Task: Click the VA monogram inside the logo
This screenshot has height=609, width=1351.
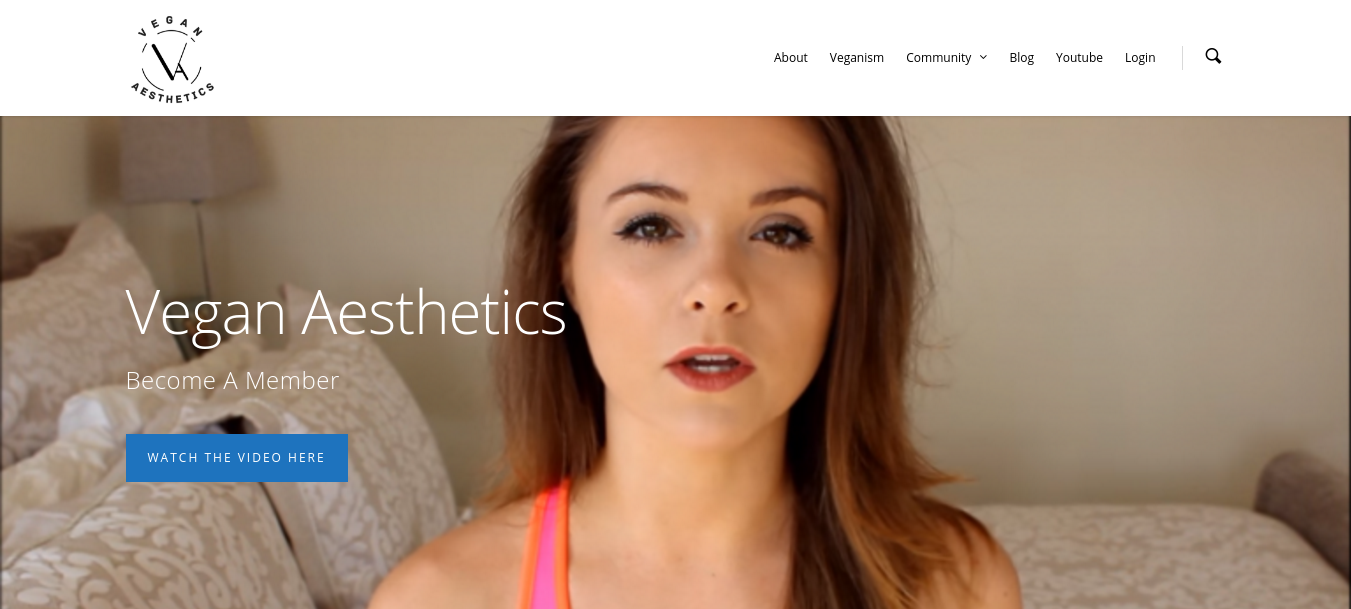Action: click(172, 62)
